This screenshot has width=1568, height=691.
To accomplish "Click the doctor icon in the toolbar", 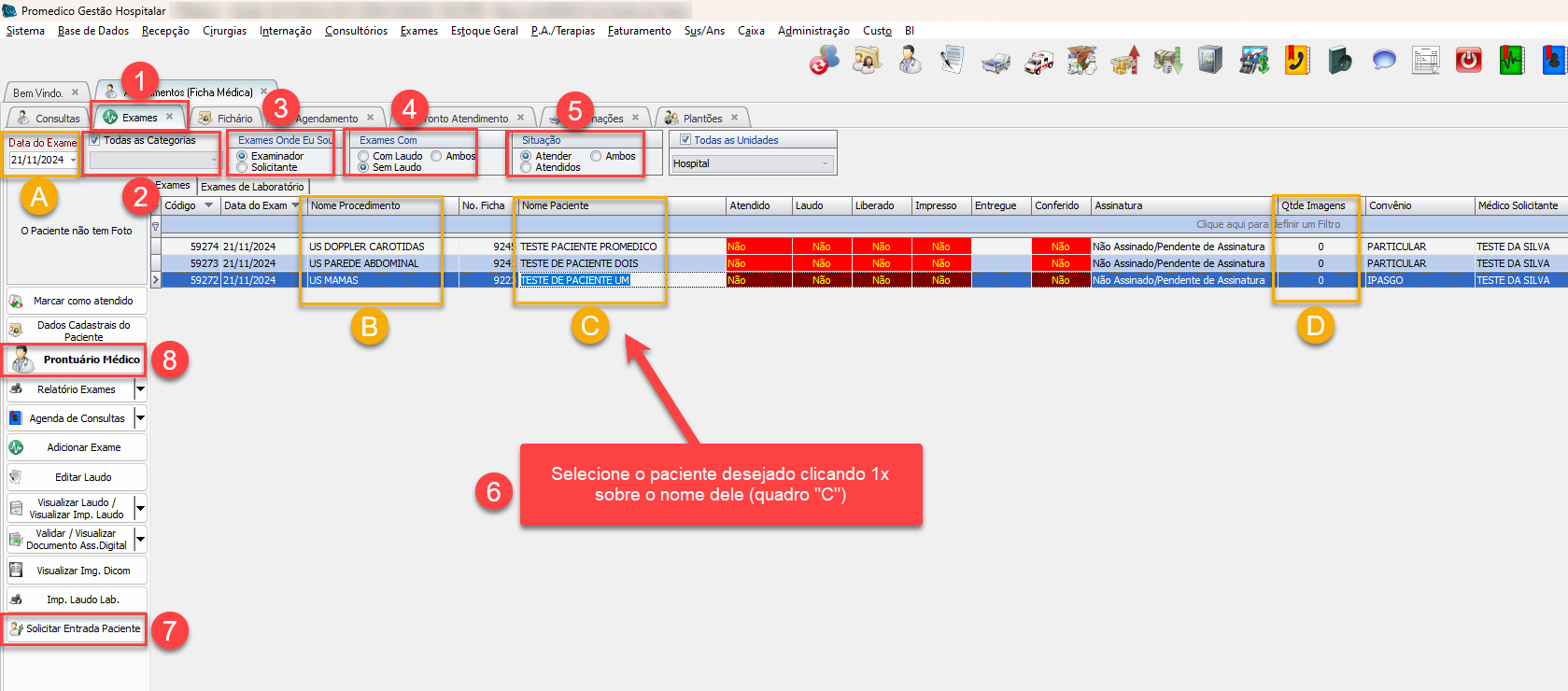I will pos(910,61).
